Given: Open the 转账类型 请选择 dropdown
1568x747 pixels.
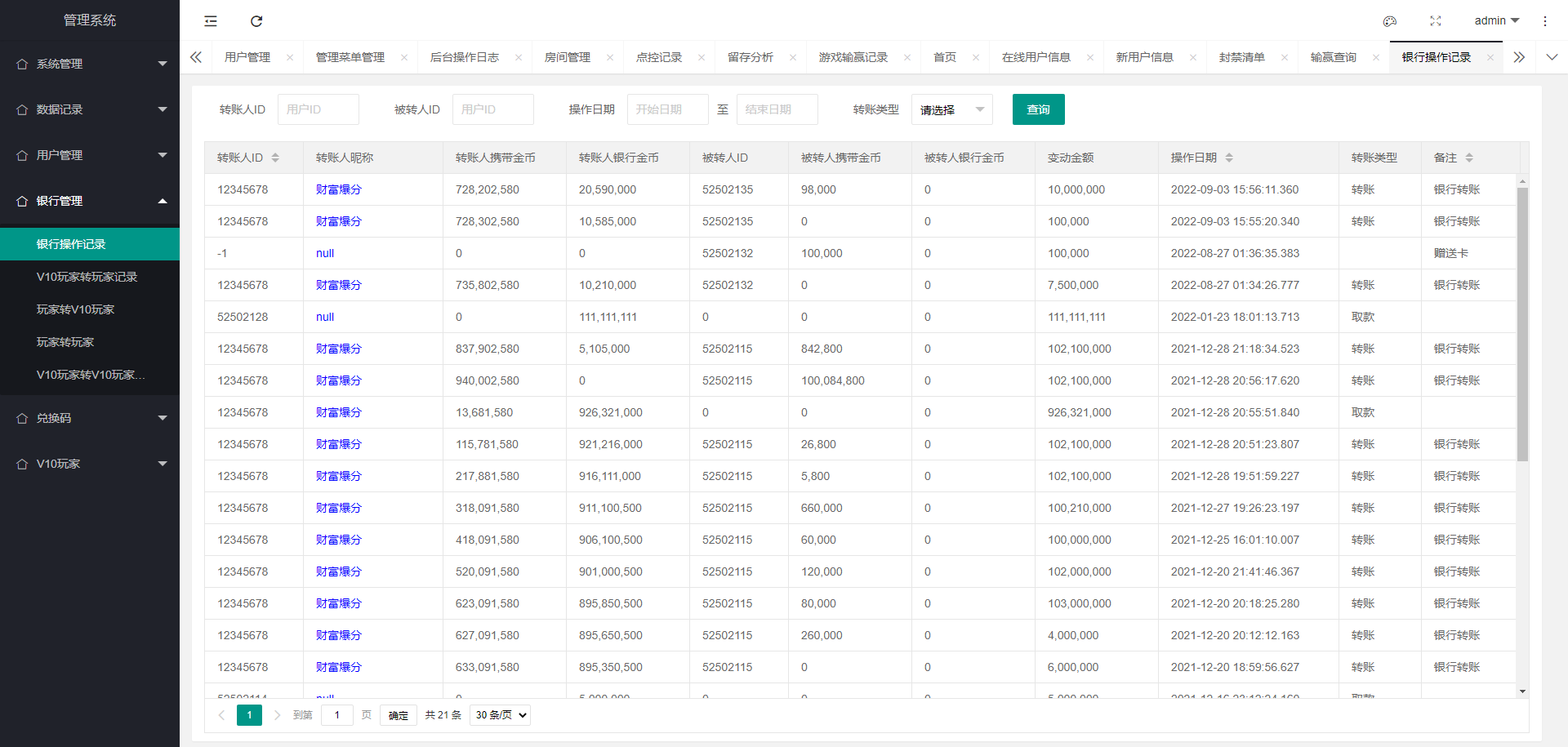Looking at the screenshot, I should (x=951, y=109).
